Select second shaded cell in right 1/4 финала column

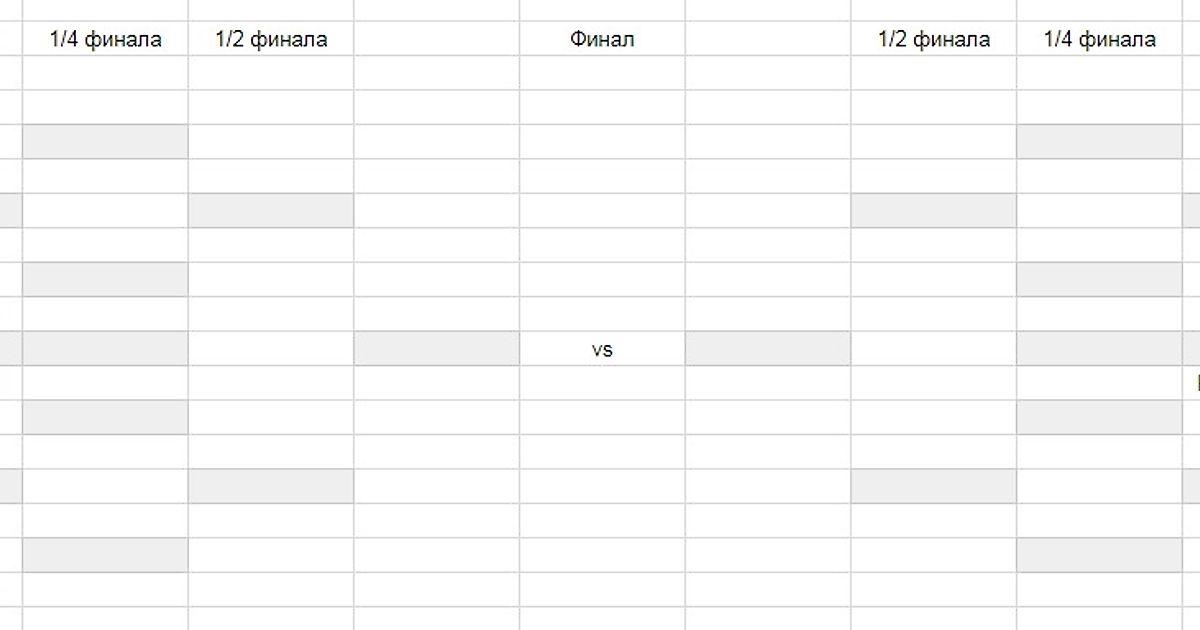pyautogui.click(x=1099, y=280)
